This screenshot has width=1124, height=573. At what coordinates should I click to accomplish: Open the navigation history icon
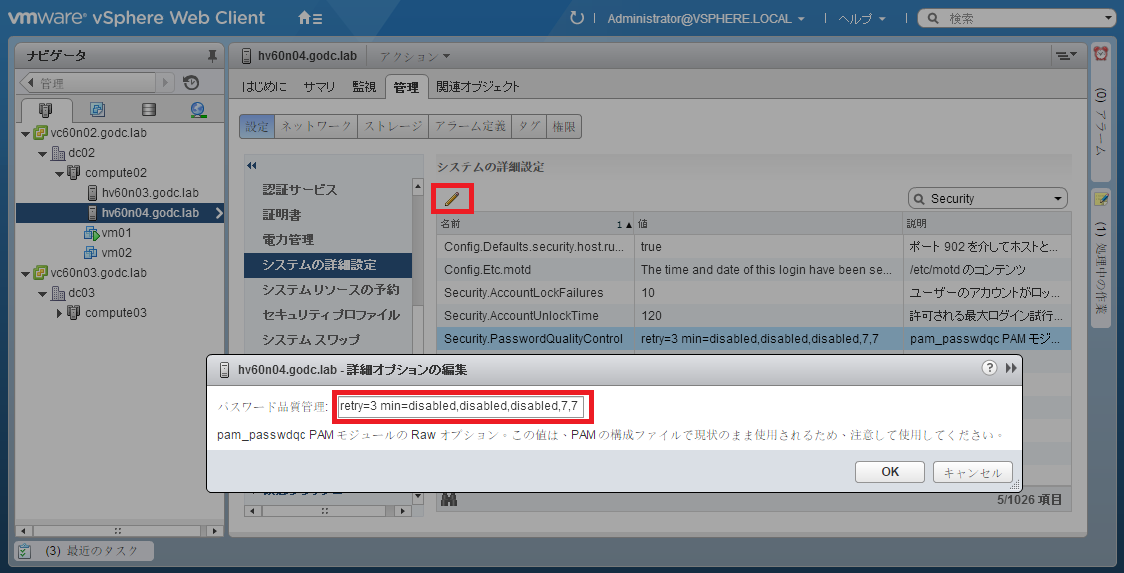(x=191, y=83)
